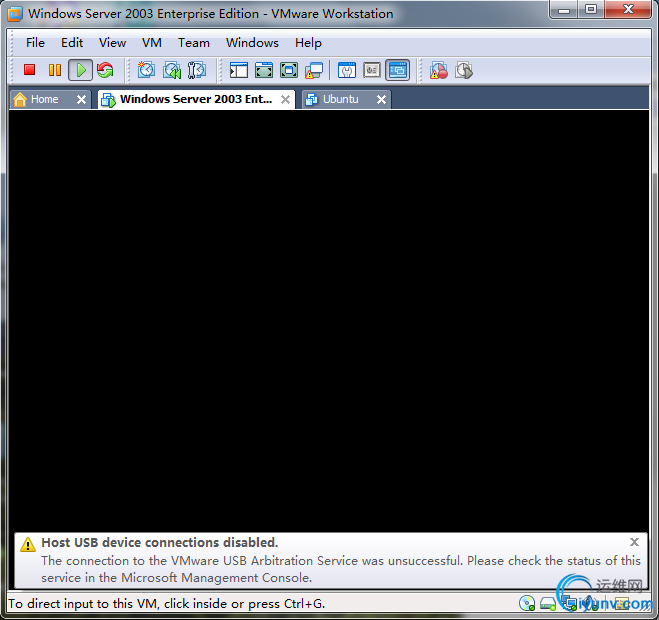
Task: Revert VM to the previous snapshot
Action: coord(172,70)
